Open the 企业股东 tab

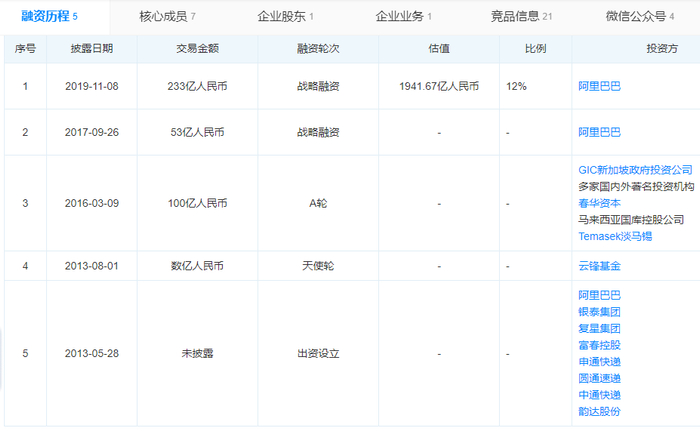(285, 17)
